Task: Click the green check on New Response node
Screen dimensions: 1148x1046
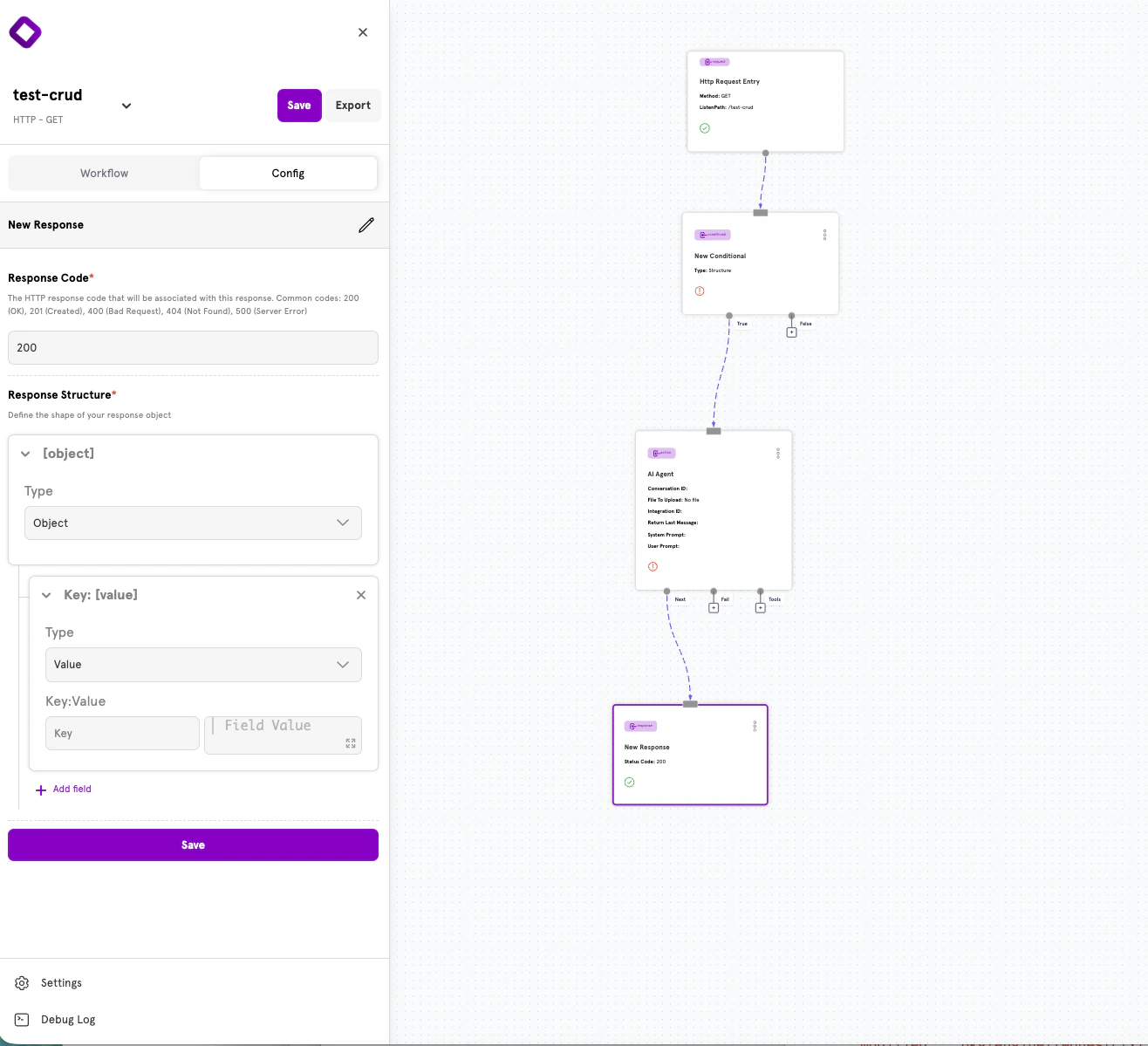Action: [x=630, y=783]
